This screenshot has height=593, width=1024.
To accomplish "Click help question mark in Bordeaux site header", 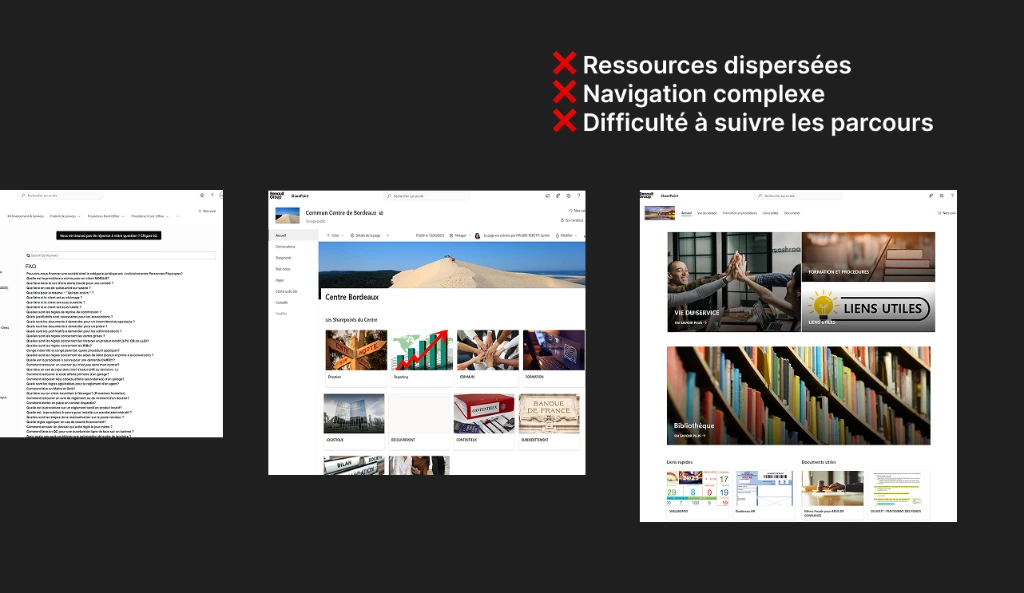I will click(579, 196).
